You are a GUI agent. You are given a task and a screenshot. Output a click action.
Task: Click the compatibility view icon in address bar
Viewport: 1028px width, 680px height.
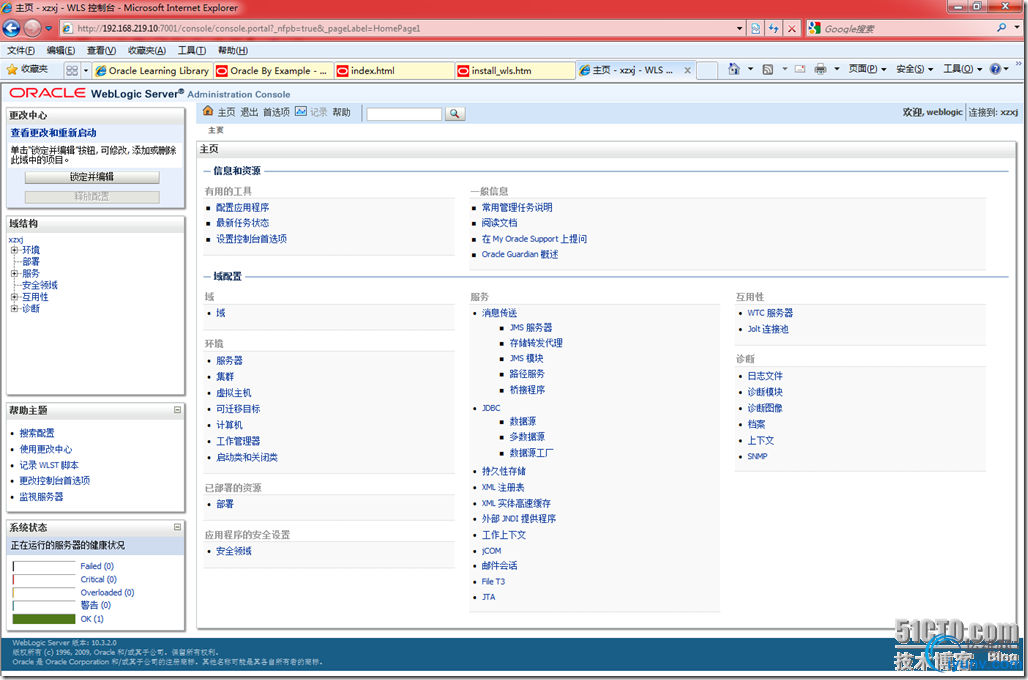[756, 28]
